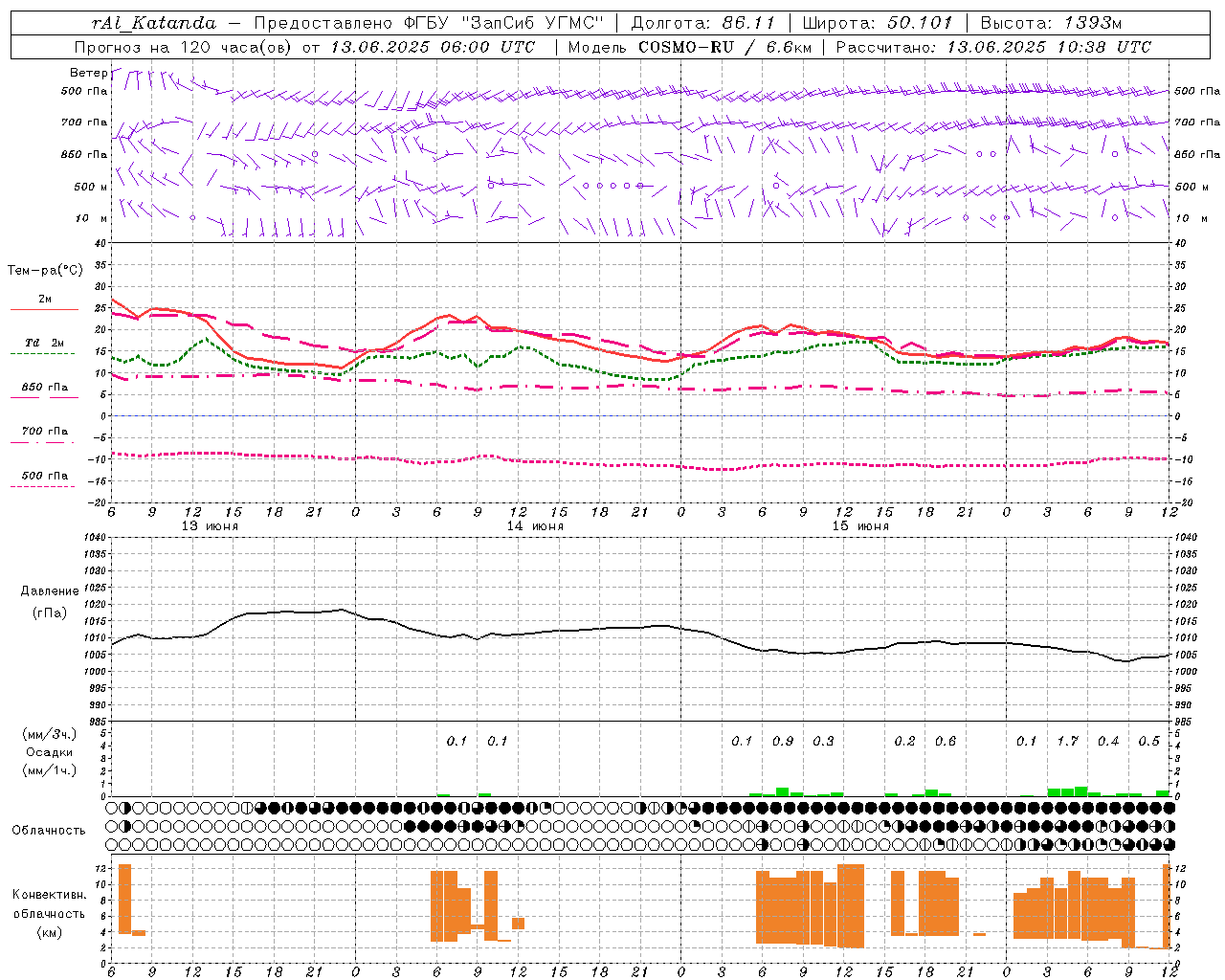Click the 1.7 precipitation amount value
This screenshot has width=1225, height=980.
coord(1067,742)
